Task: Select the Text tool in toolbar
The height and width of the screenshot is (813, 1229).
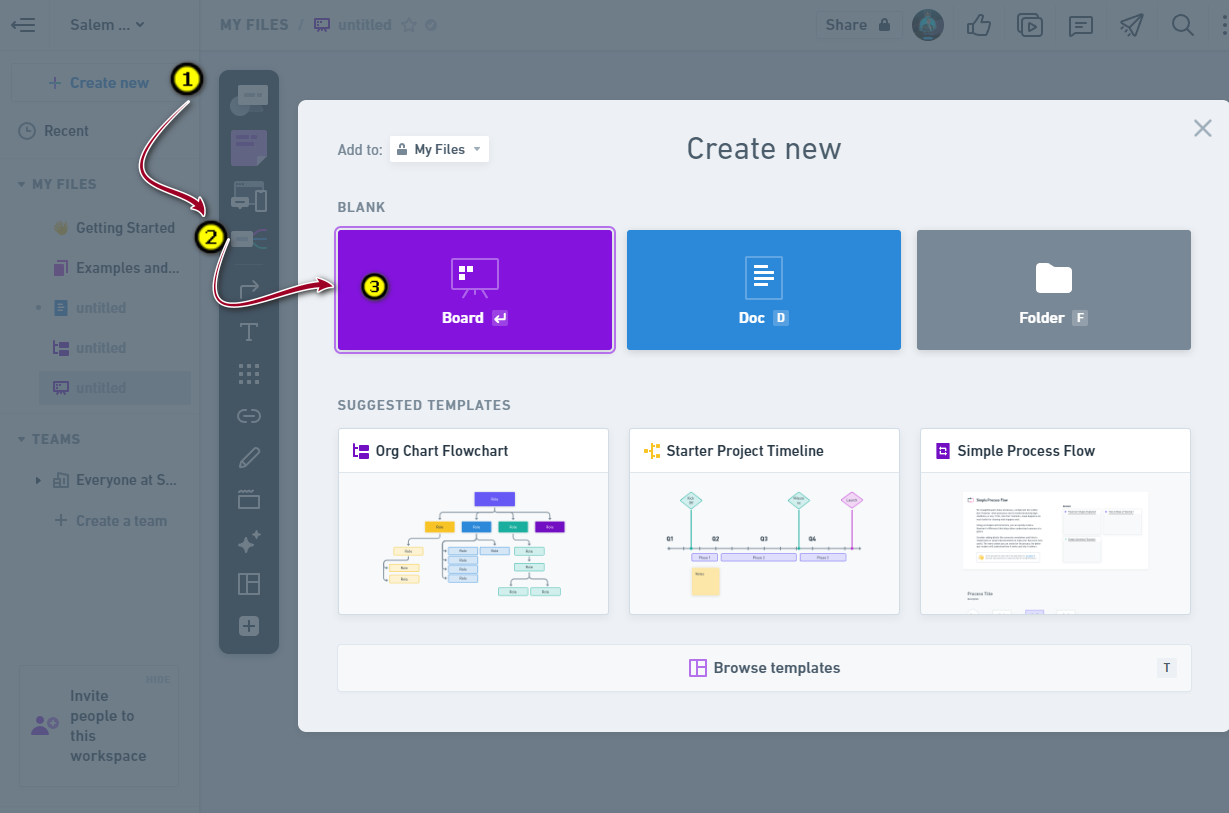Action: (249, 332)
